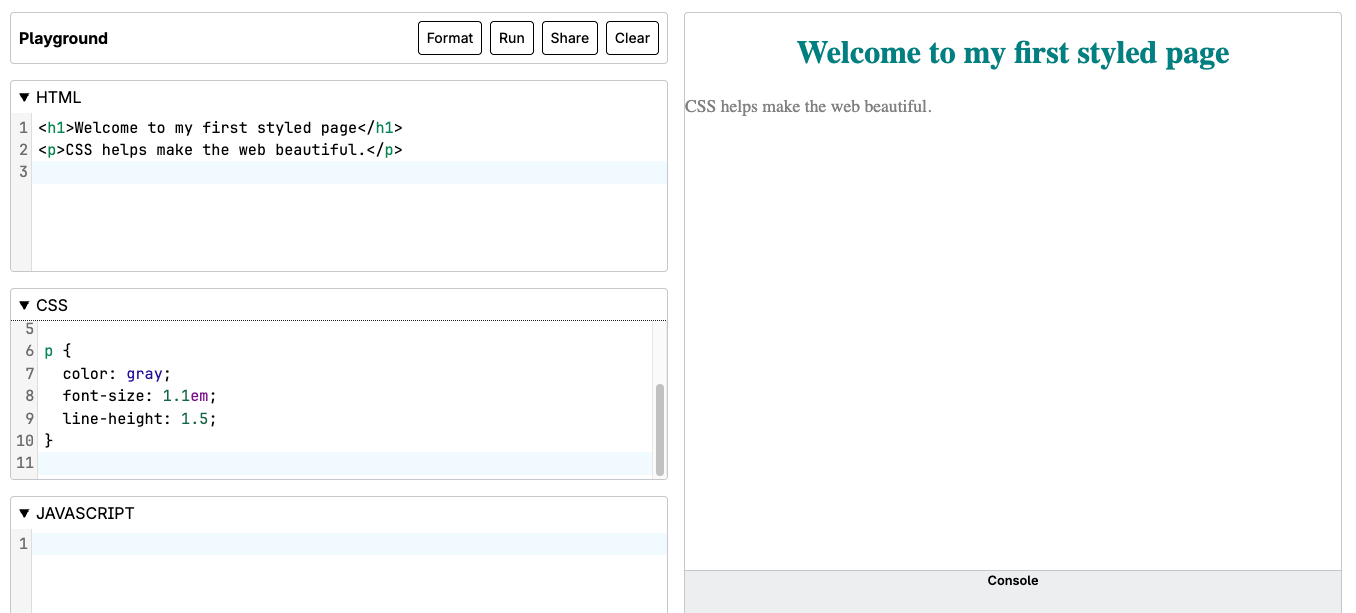Image resolution: width=1356 pixels, height=613 pixels.
Task: Place cursor on empty HTML line 3
Action: pos(349,172)
